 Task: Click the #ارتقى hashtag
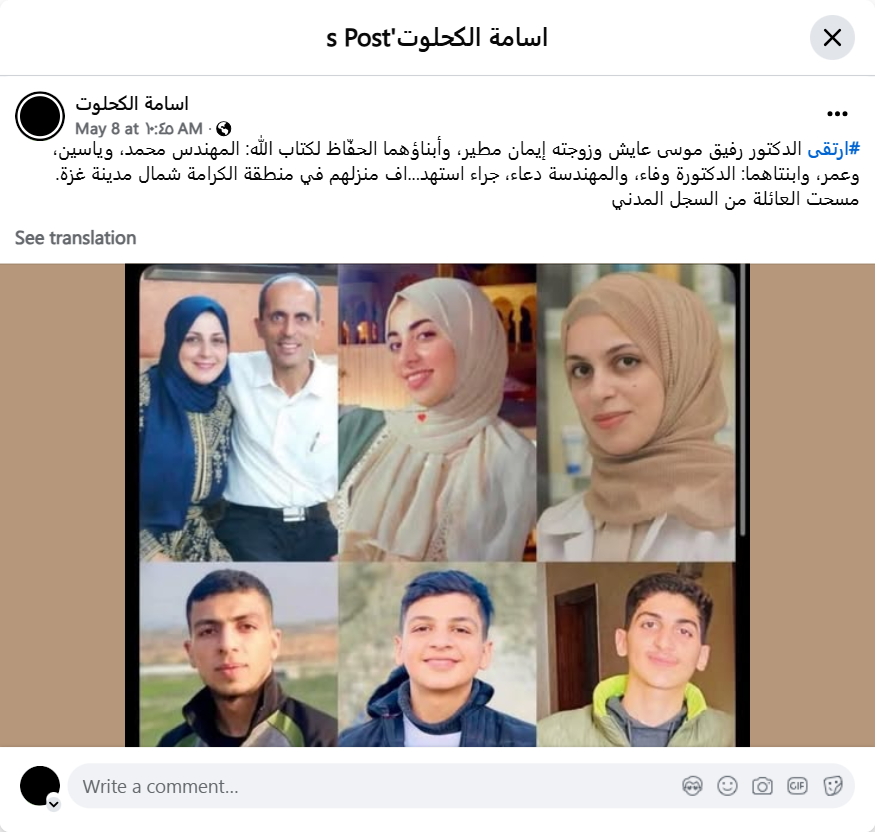coord(833,150)
